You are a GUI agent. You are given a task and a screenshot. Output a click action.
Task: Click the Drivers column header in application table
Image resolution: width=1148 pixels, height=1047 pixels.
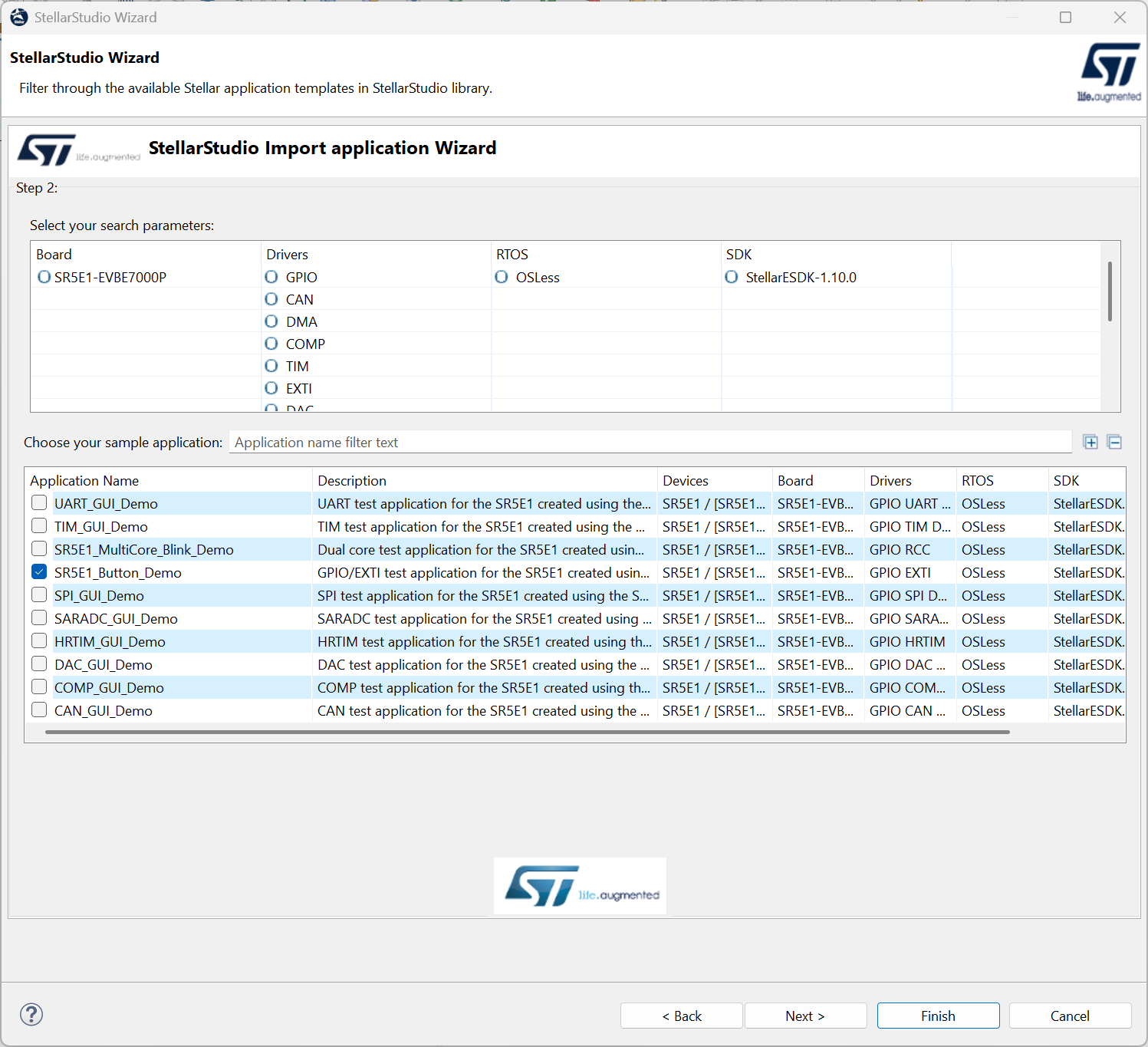pos(910,480)
